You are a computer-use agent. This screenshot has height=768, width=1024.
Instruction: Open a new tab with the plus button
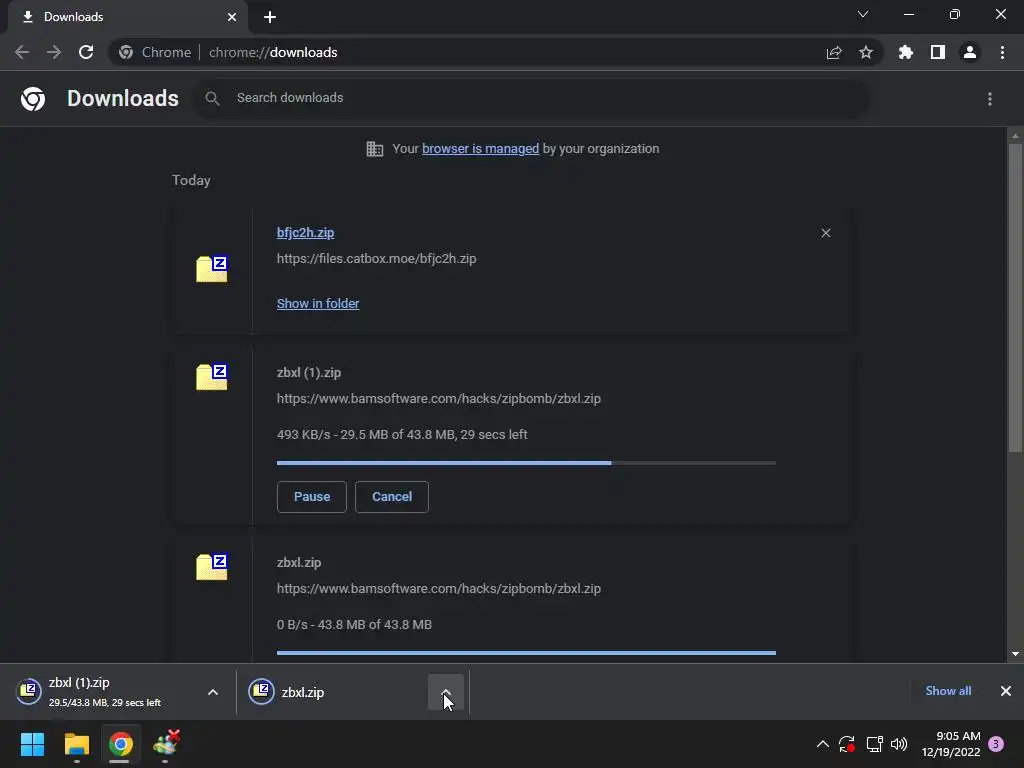click(x=270, y=17)
